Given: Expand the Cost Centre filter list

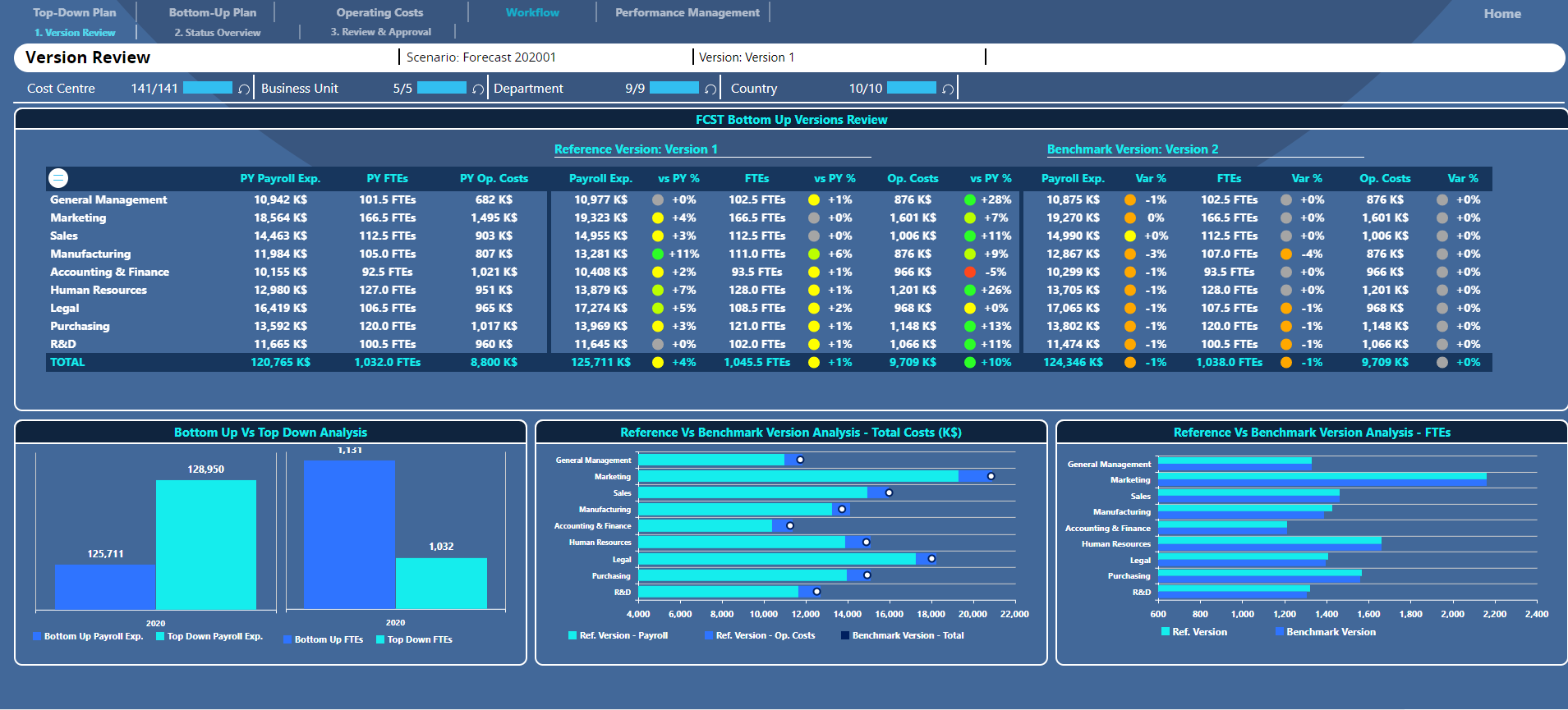Looking at the screenshot, I should click(x=61, y=89).
